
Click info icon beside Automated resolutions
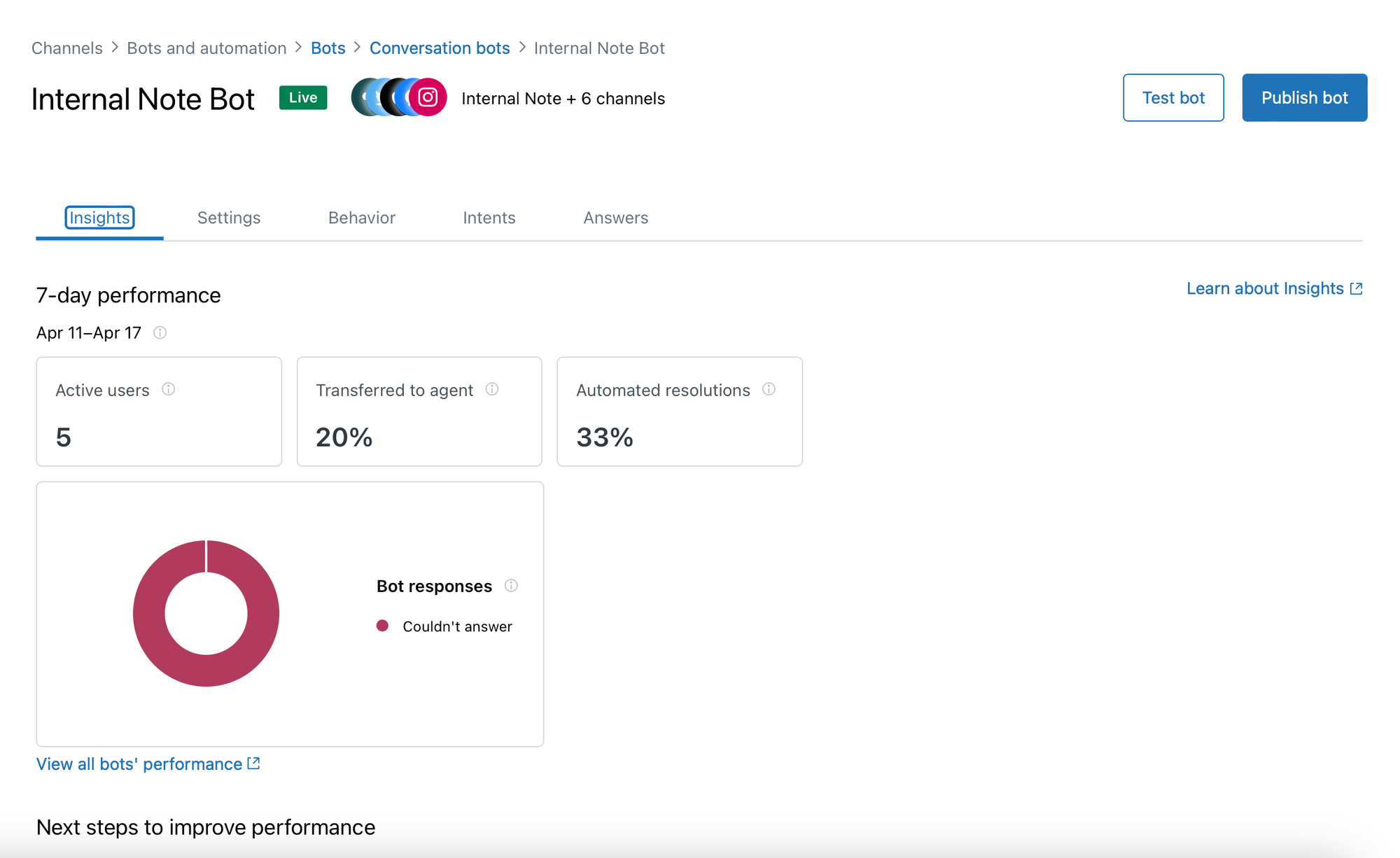pos(769,389)
